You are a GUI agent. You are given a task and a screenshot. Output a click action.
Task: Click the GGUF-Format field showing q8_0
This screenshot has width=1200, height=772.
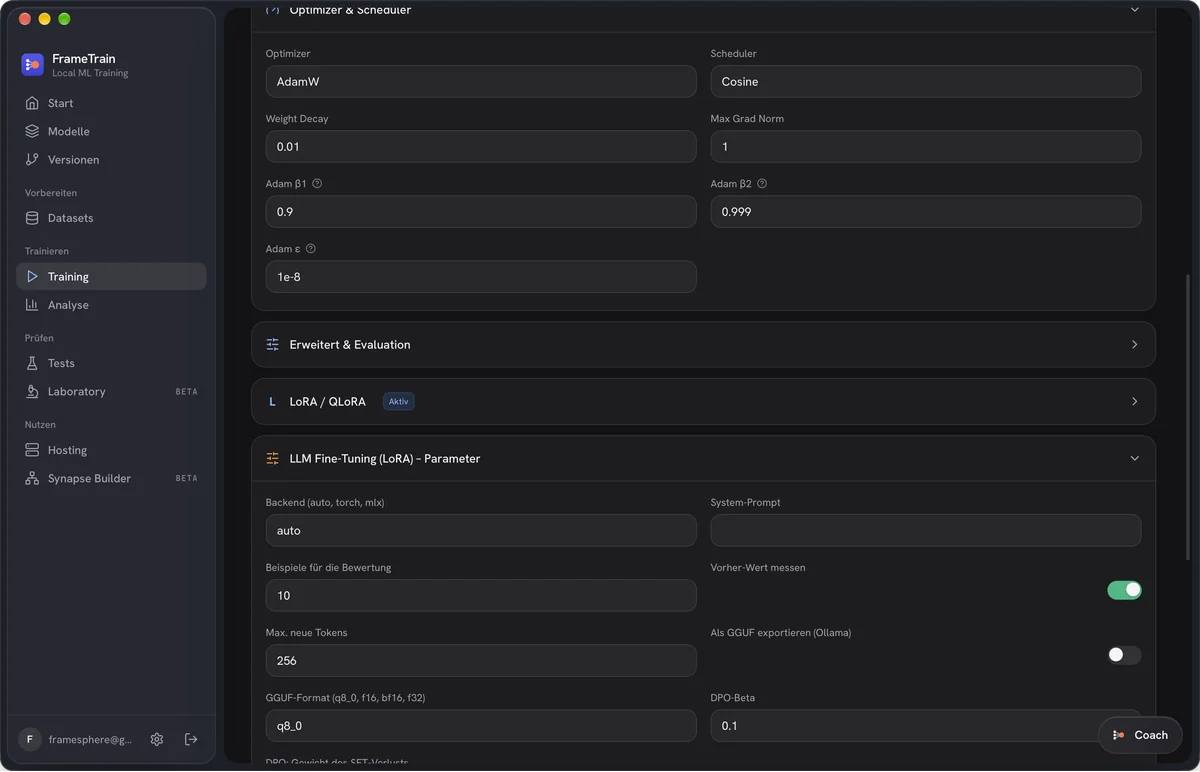(x=481, y=726)
